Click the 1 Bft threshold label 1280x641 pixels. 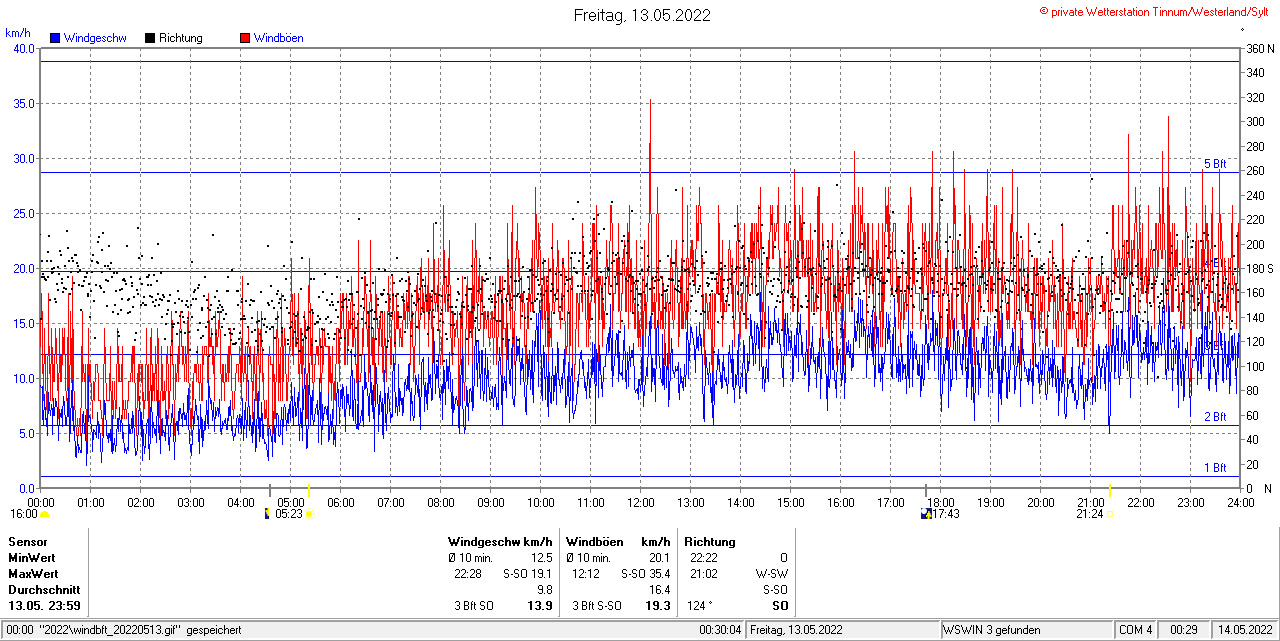tap(1214, 468)
